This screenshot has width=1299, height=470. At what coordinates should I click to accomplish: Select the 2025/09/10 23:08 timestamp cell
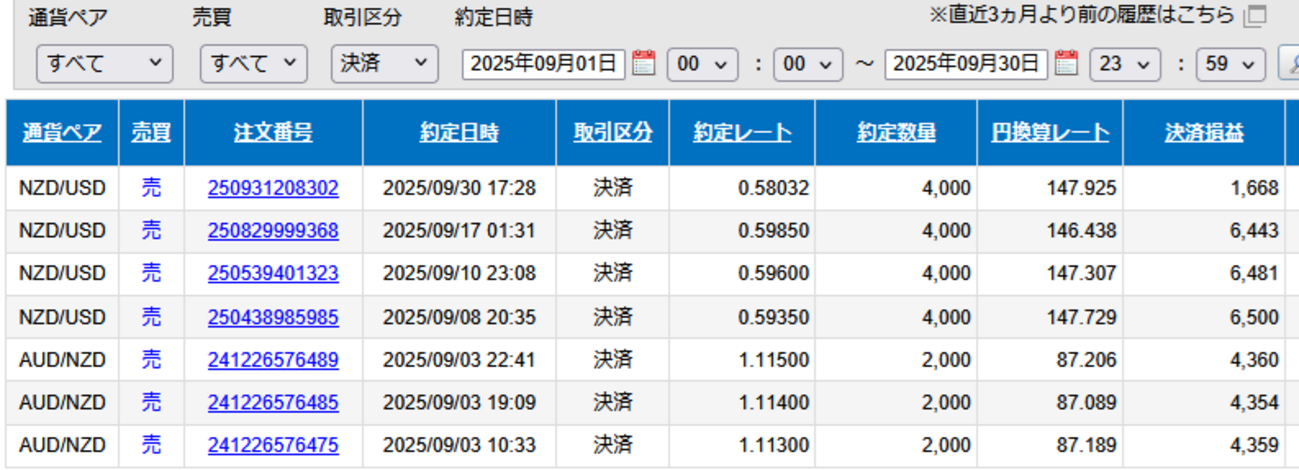[x=459, y=273]
